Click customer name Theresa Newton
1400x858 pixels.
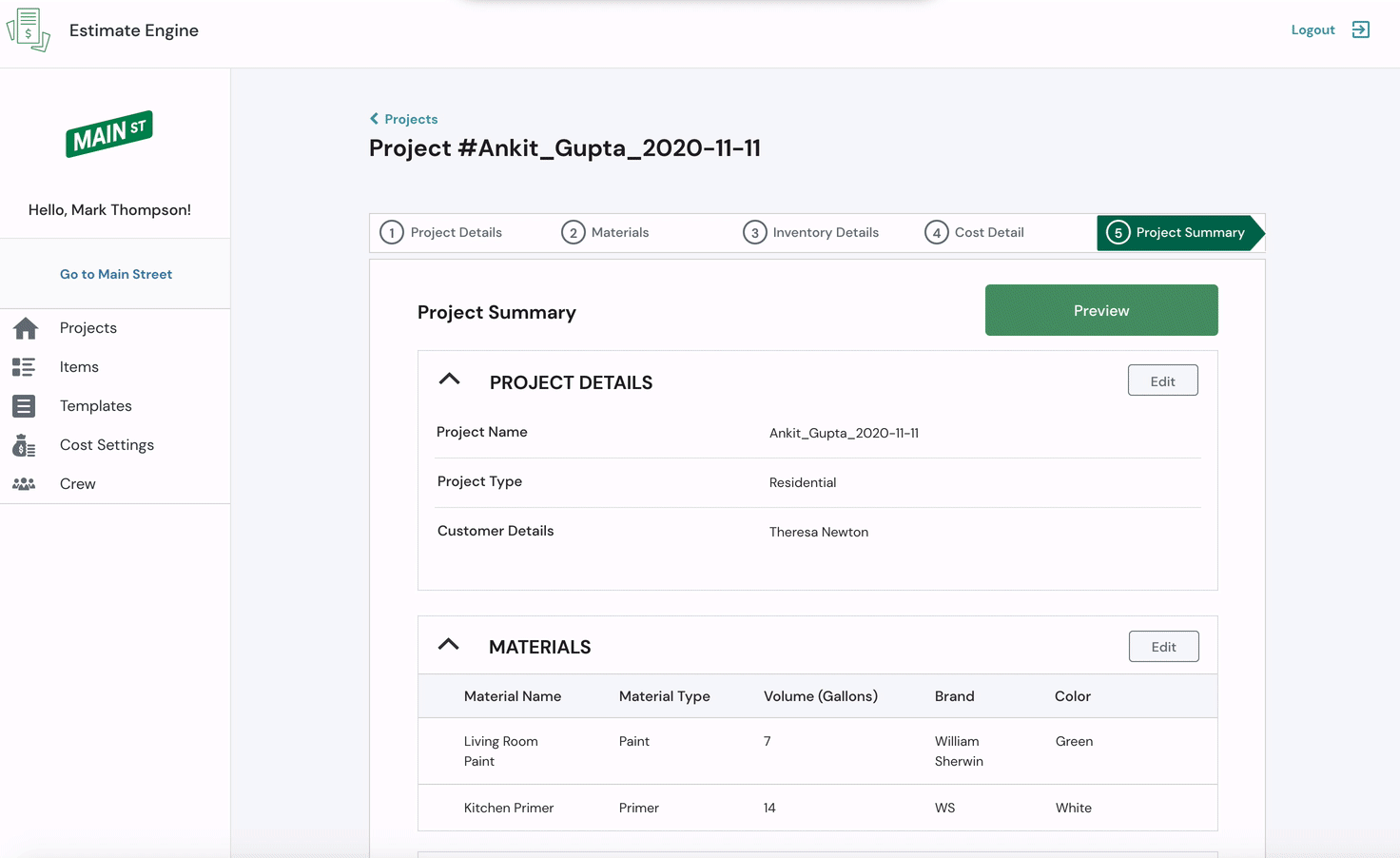(x=819, y=532)
